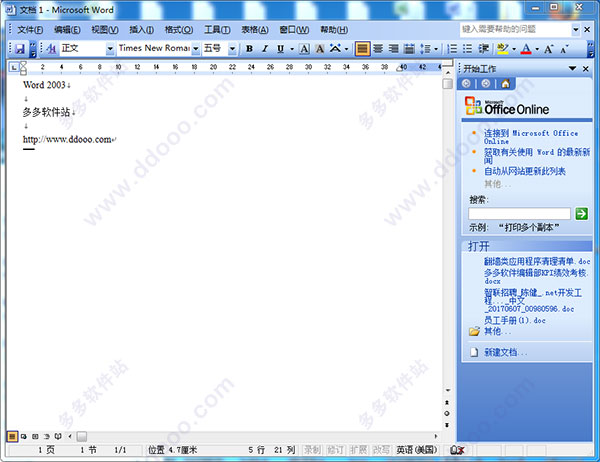Screen dimensions: 600x462
Task: Click the blank page icon beside 新建文档
Action: (474, 352)
